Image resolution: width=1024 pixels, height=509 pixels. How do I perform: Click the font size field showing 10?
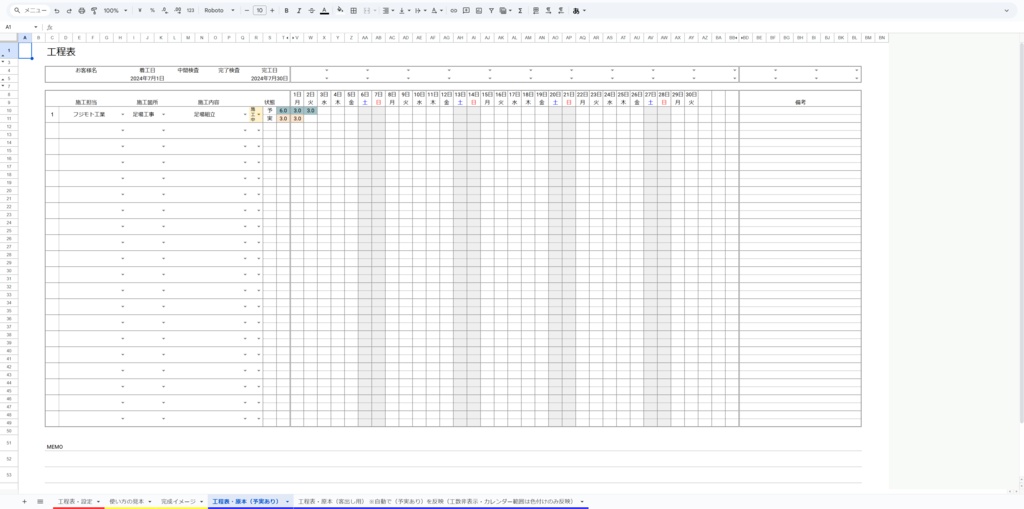[259, 10]
